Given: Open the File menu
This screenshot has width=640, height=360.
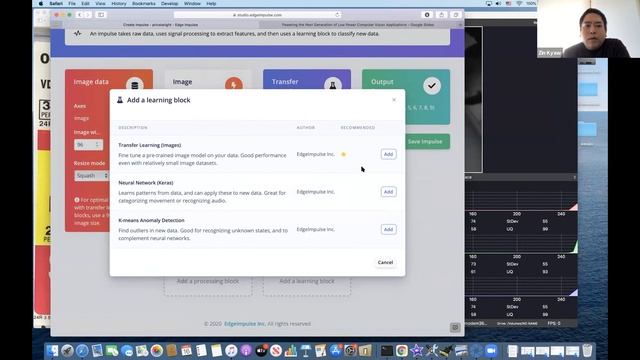Looking at the screenshot, I should point(72,4).
